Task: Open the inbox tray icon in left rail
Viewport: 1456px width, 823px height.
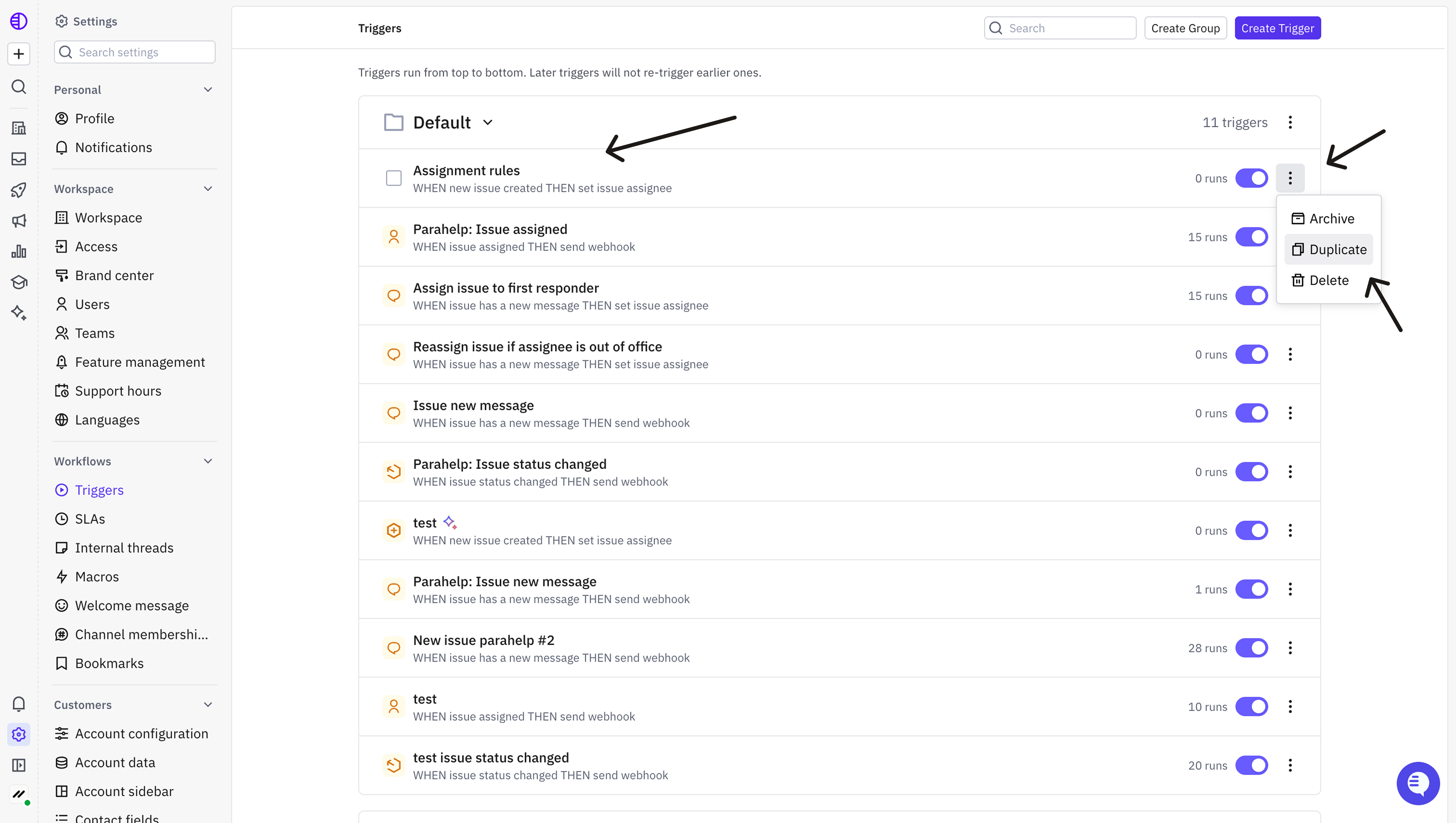Action: (19, 159)
